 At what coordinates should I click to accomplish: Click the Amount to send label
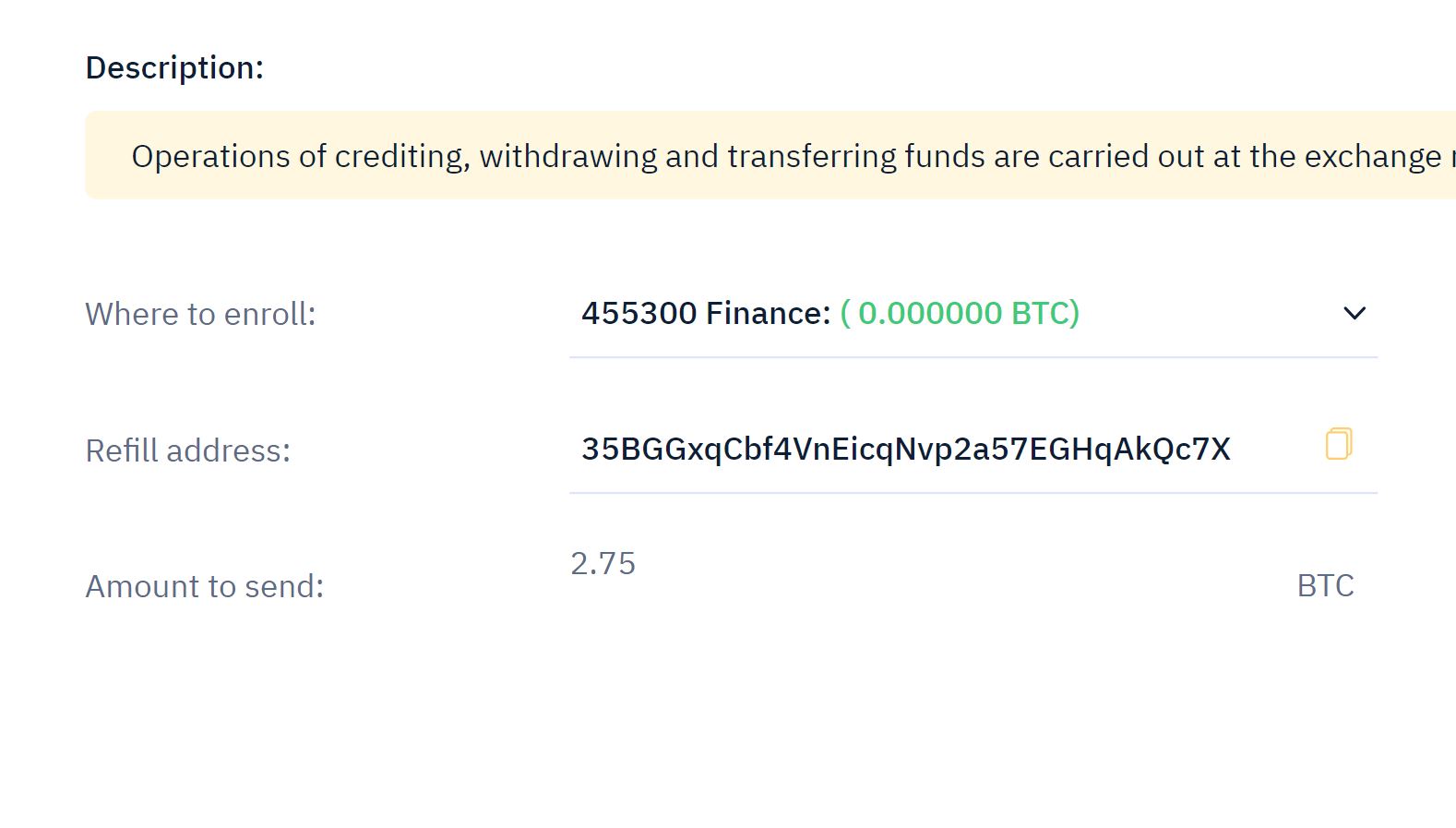click(205, 586)
